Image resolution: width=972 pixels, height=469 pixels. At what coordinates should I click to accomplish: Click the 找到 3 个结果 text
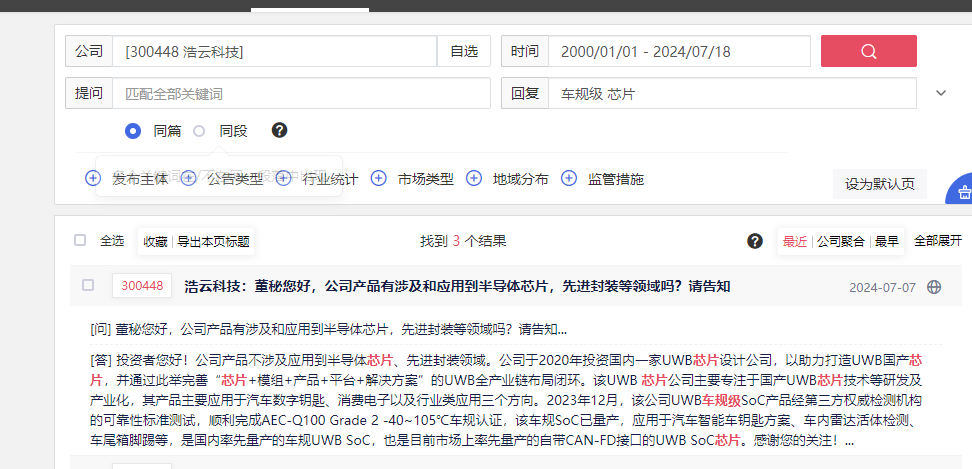463,241
